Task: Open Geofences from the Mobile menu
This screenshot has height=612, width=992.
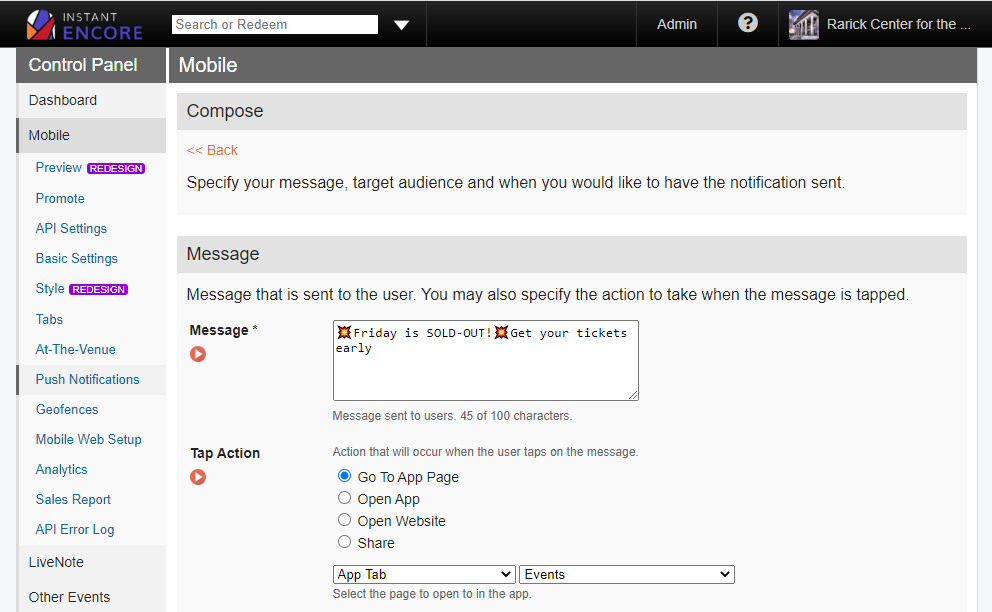Action: point(66,409)
